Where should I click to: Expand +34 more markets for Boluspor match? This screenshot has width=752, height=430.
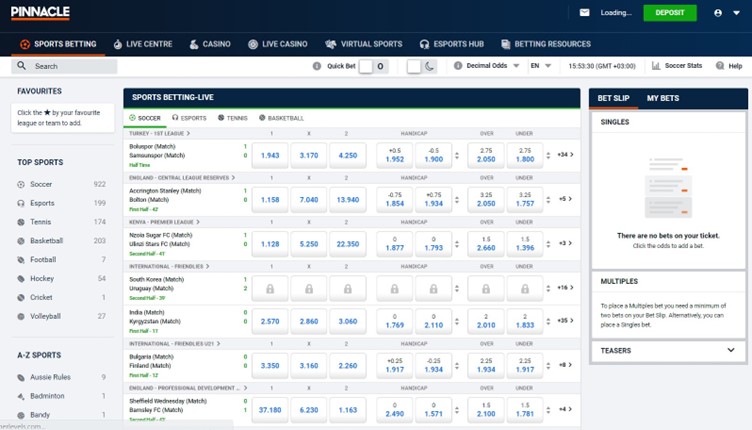(x=565, y=155)
